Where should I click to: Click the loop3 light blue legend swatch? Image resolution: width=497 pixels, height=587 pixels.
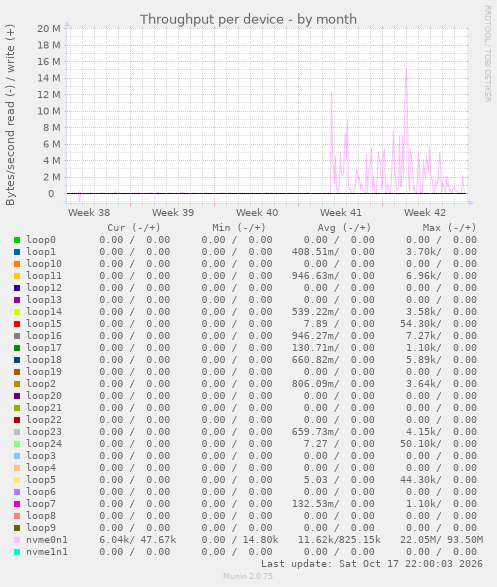[x=17, y=456]
